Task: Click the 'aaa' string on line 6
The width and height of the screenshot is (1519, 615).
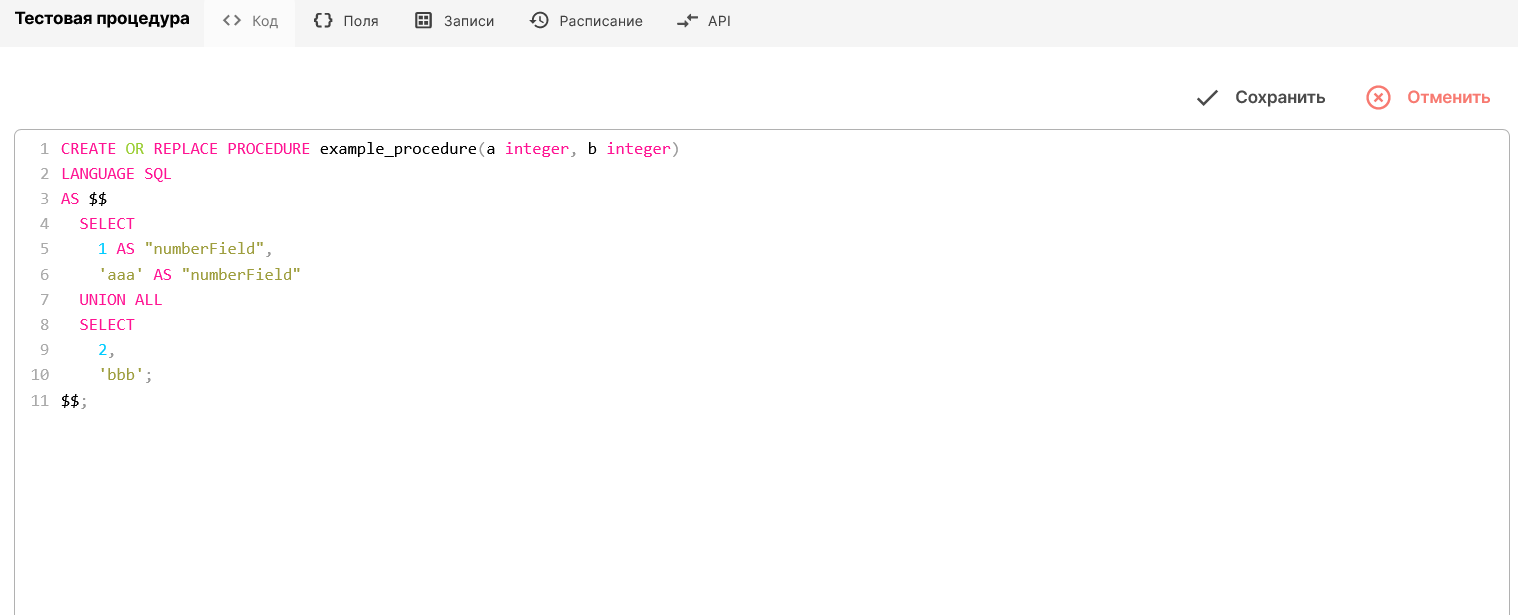Action: coord(121,274)
